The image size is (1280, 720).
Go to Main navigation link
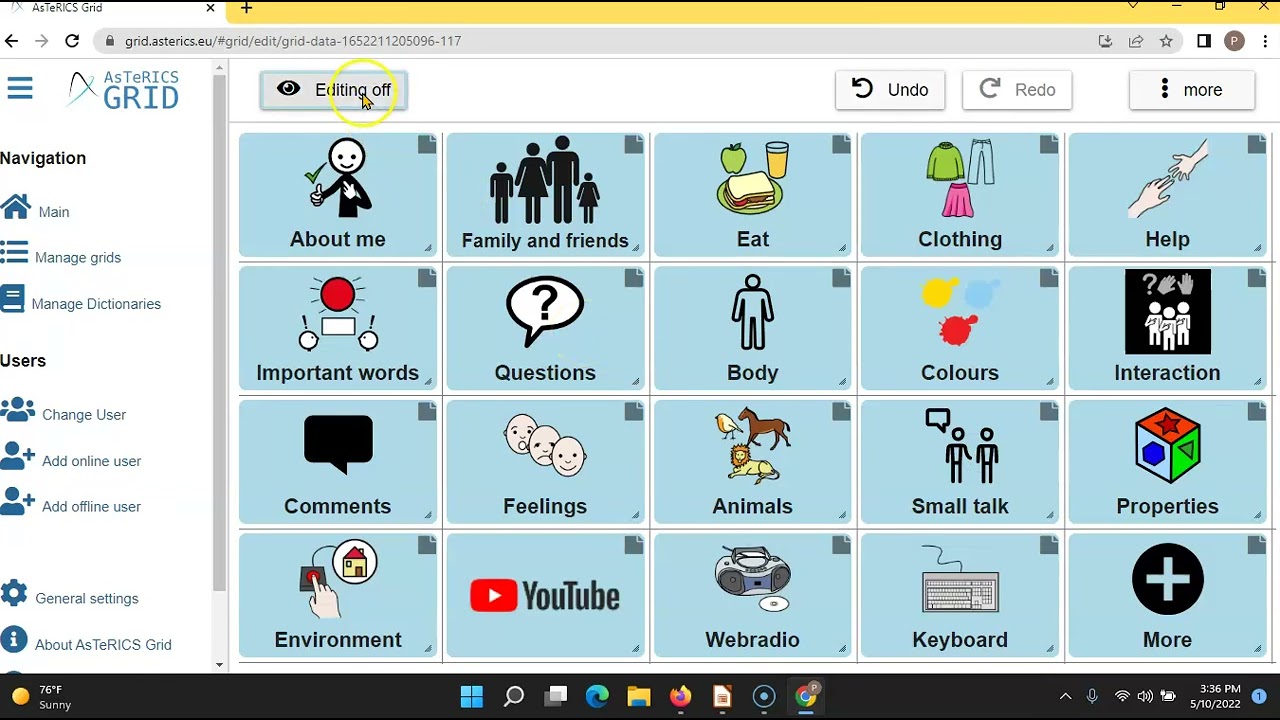[x=35, y=211]
